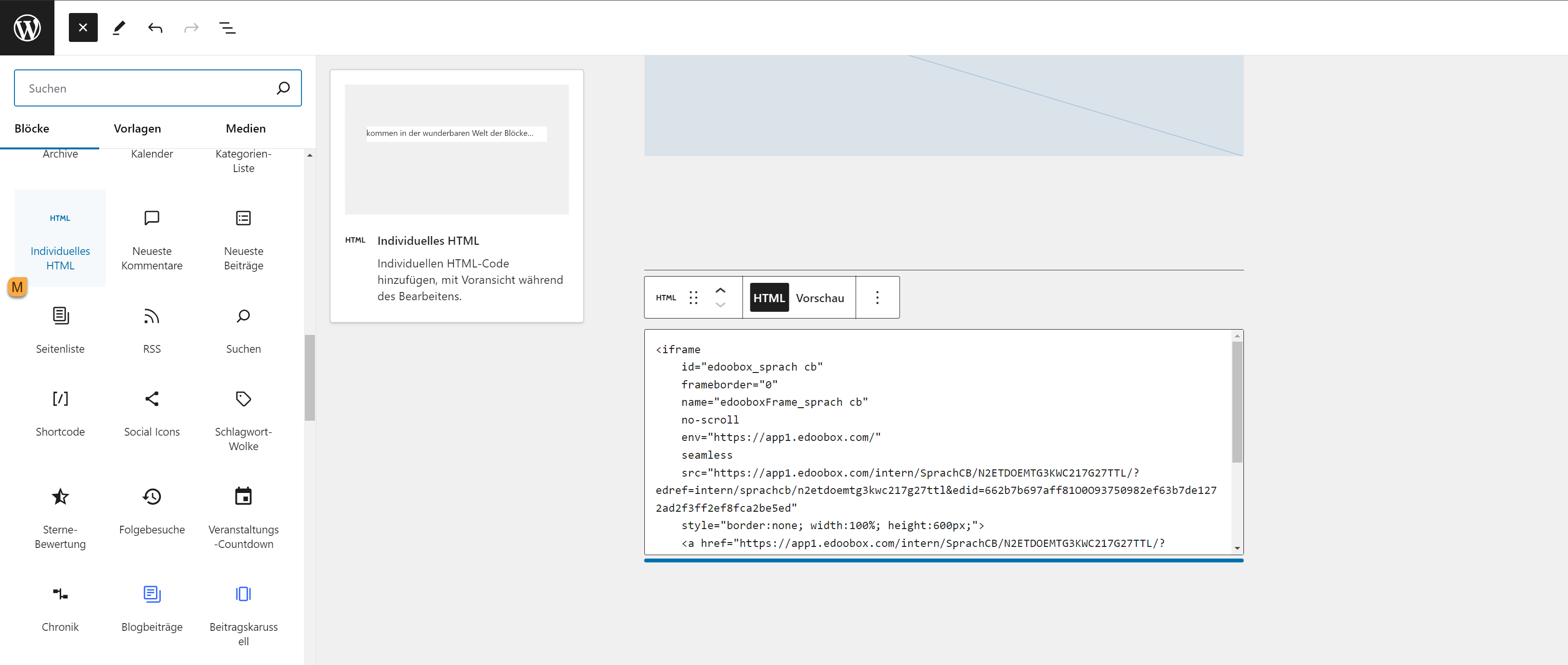The height and width of the screenshot is (665, 1568).
Task: Click the Undo arrow
Action: click(155, 27)
